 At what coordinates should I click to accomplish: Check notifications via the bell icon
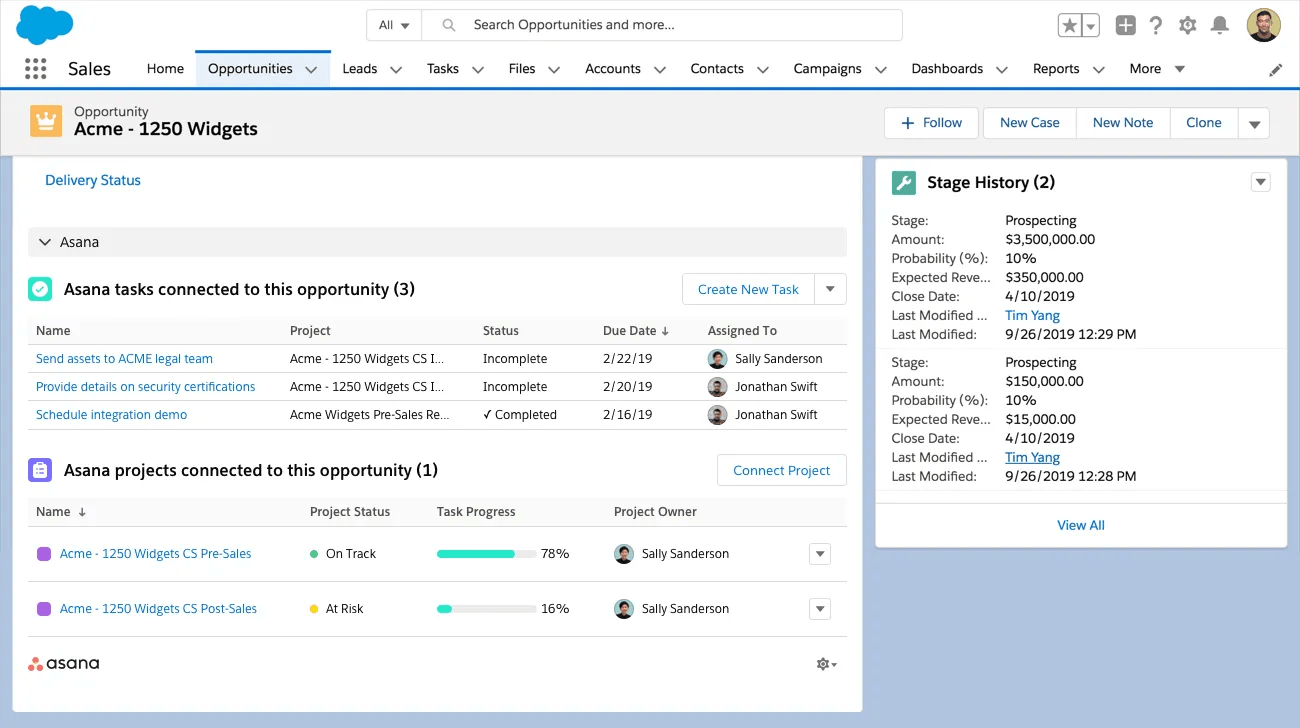point(1220,25)
